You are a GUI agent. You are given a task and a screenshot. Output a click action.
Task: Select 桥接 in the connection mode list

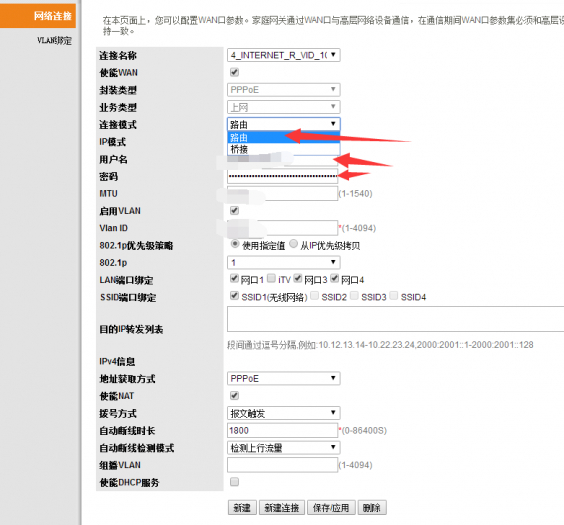click(x=283, y=149)
